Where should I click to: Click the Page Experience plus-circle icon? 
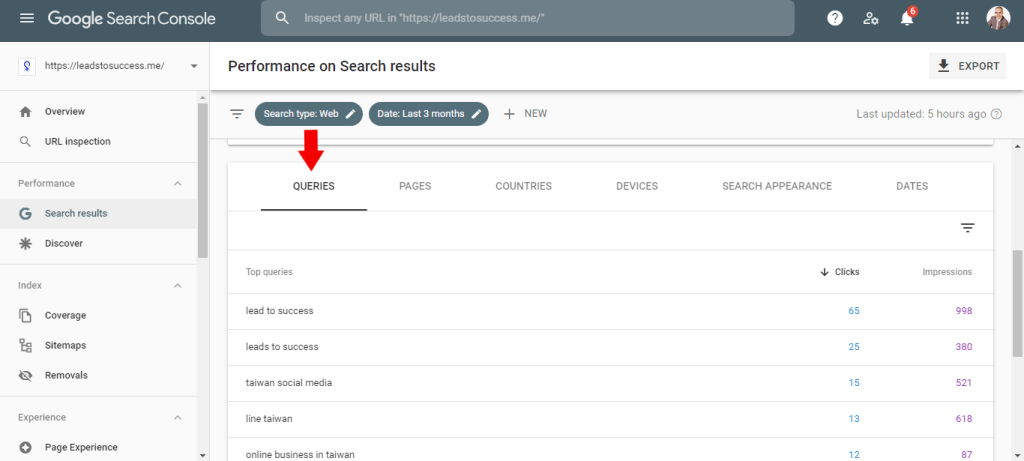pyautogui.click(x=25, y=447)
